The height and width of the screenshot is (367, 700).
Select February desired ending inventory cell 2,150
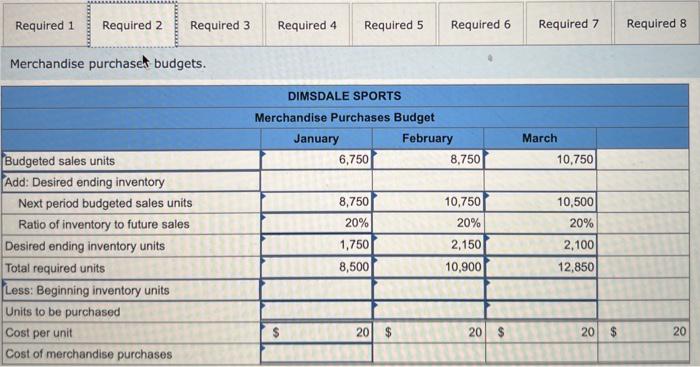[x=428, y=245]
